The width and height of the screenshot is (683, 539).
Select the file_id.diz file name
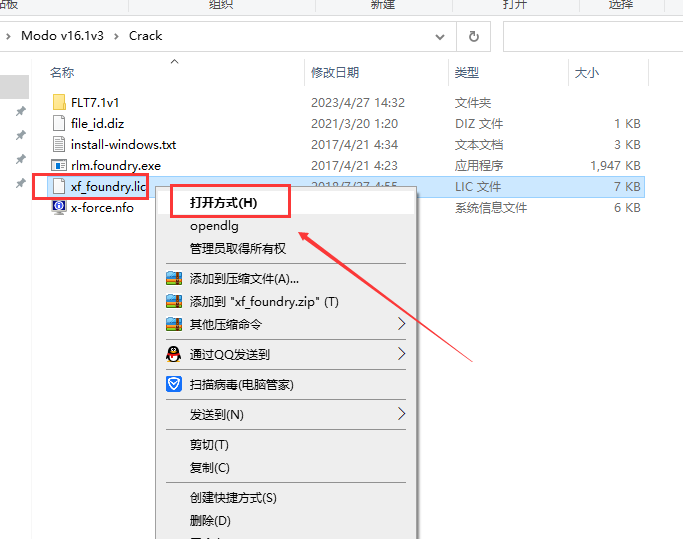tap(98, 124)
